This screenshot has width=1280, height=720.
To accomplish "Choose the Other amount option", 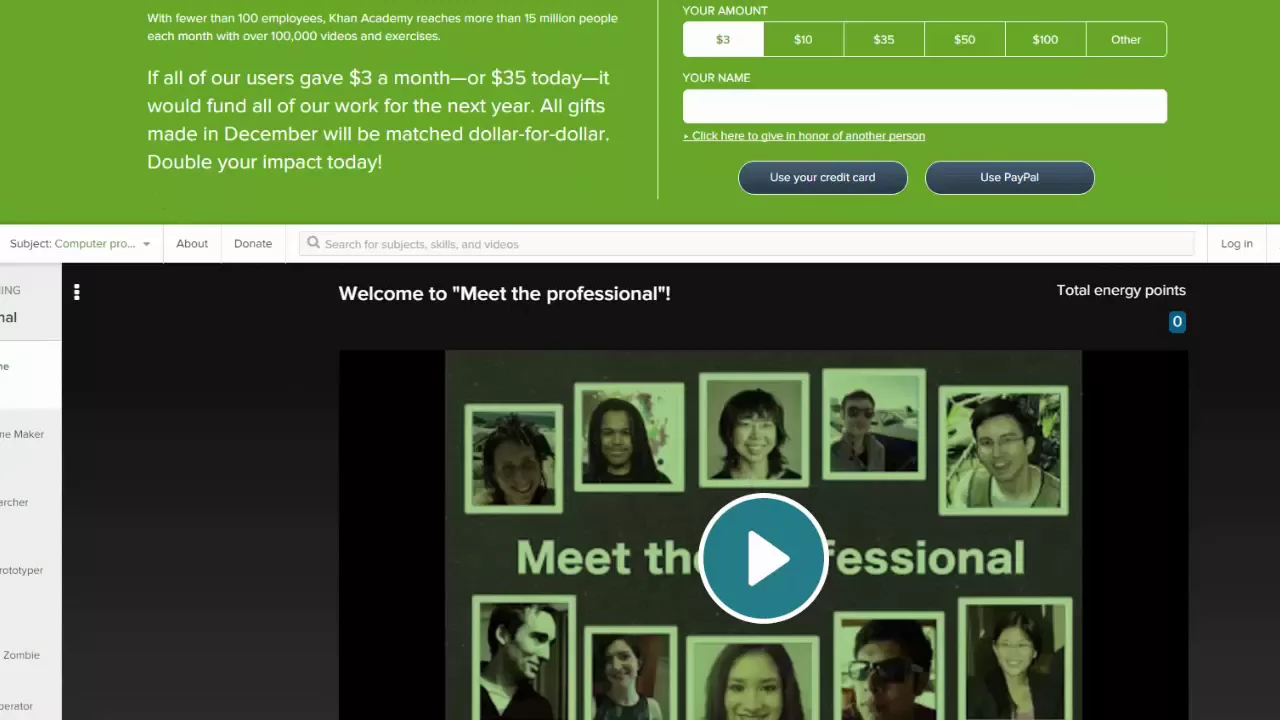I will 1126,39.
